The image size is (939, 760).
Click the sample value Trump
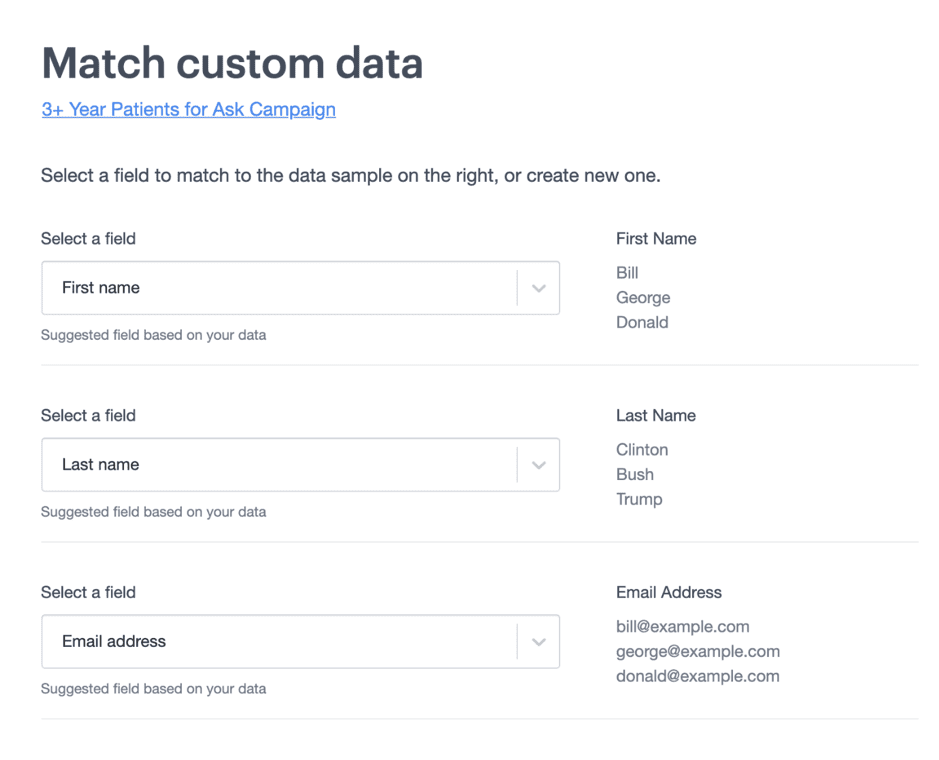(639, 500)
